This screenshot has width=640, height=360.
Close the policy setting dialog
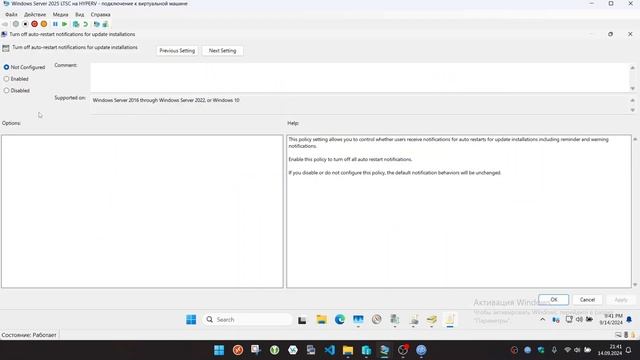tap(630, 34)
